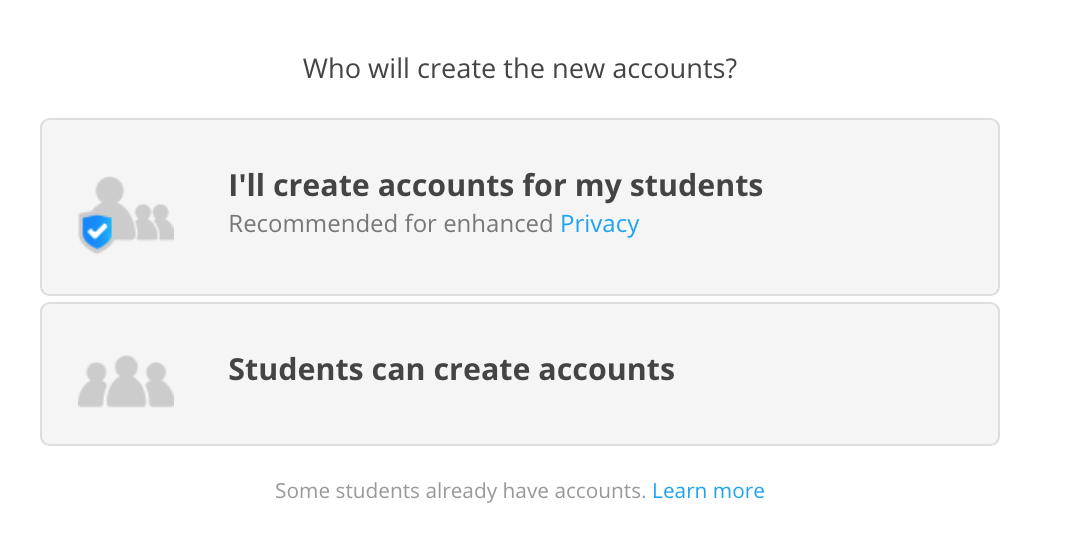Screen dimensions: 1088x546
Task: Click the center figure of the students group icon
Action: 126,381
